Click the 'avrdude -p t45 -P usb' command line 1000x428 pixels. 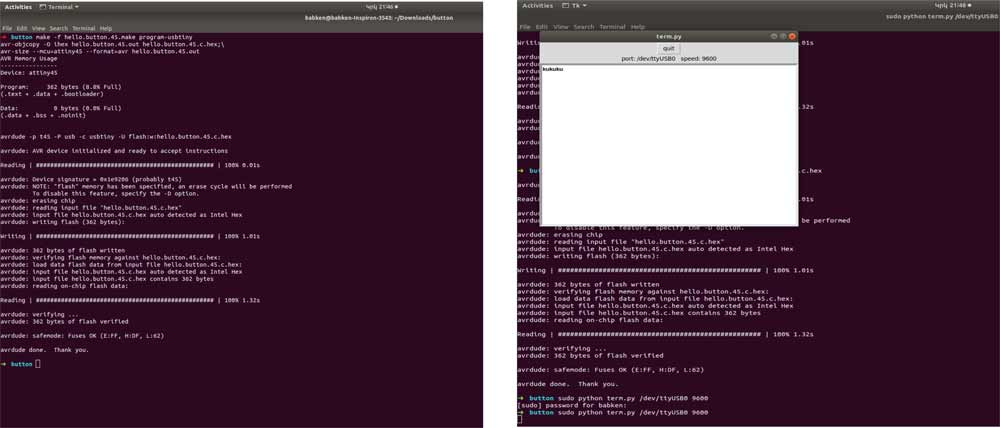116,137
